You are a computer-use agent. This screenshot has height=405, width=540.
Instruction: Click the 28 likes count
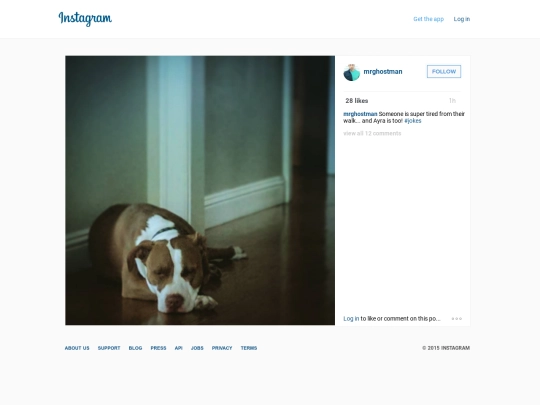(357, 101)
